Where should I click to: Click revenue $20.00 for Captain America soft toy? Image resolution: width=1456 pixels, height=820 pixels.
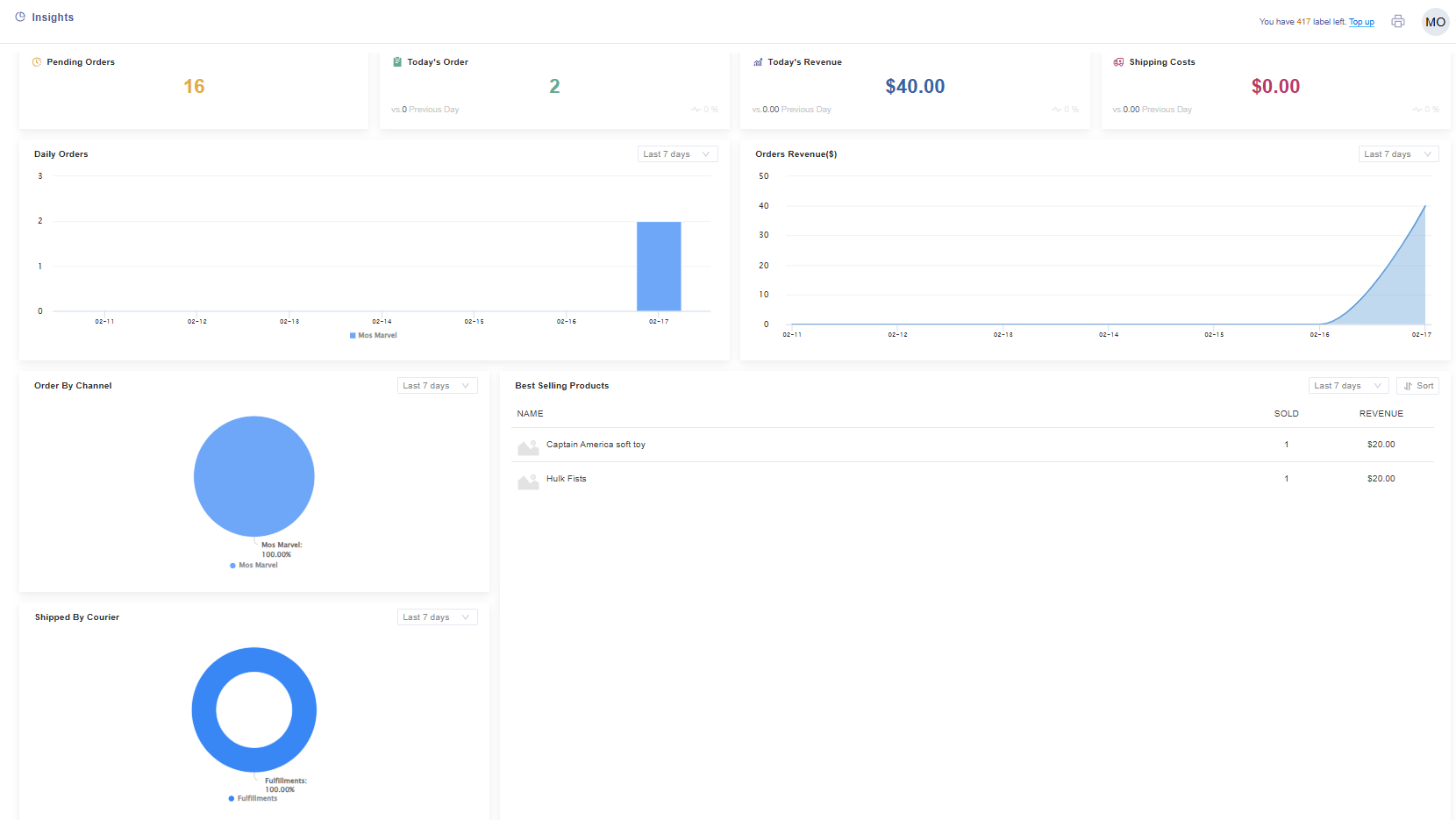1381,445
